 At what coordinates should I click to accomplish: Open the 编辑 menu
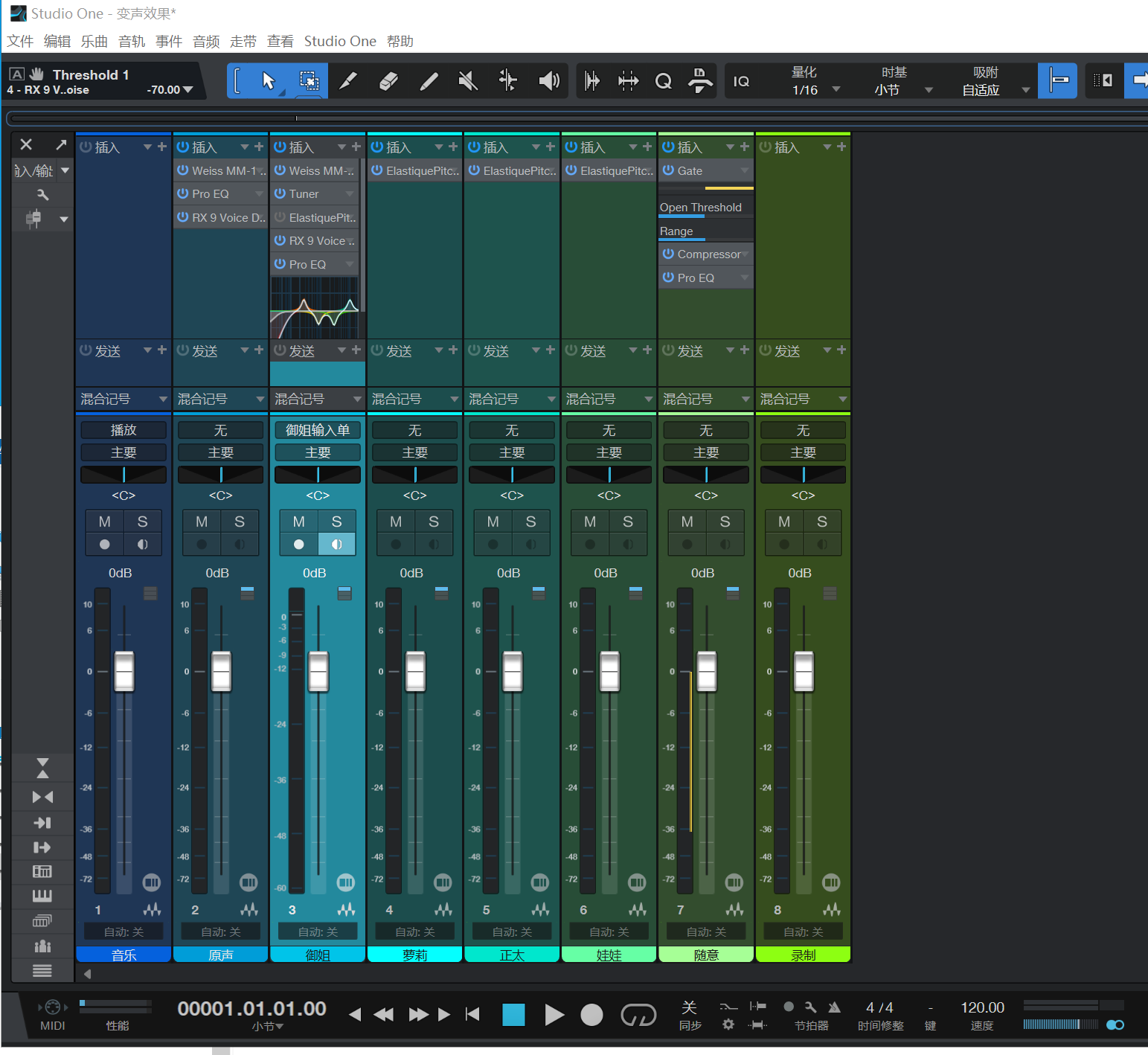coord(57,42)
